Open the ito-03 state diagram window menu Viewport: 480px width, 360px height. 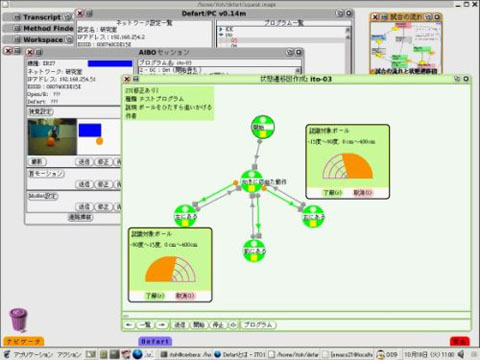[136, 79]
